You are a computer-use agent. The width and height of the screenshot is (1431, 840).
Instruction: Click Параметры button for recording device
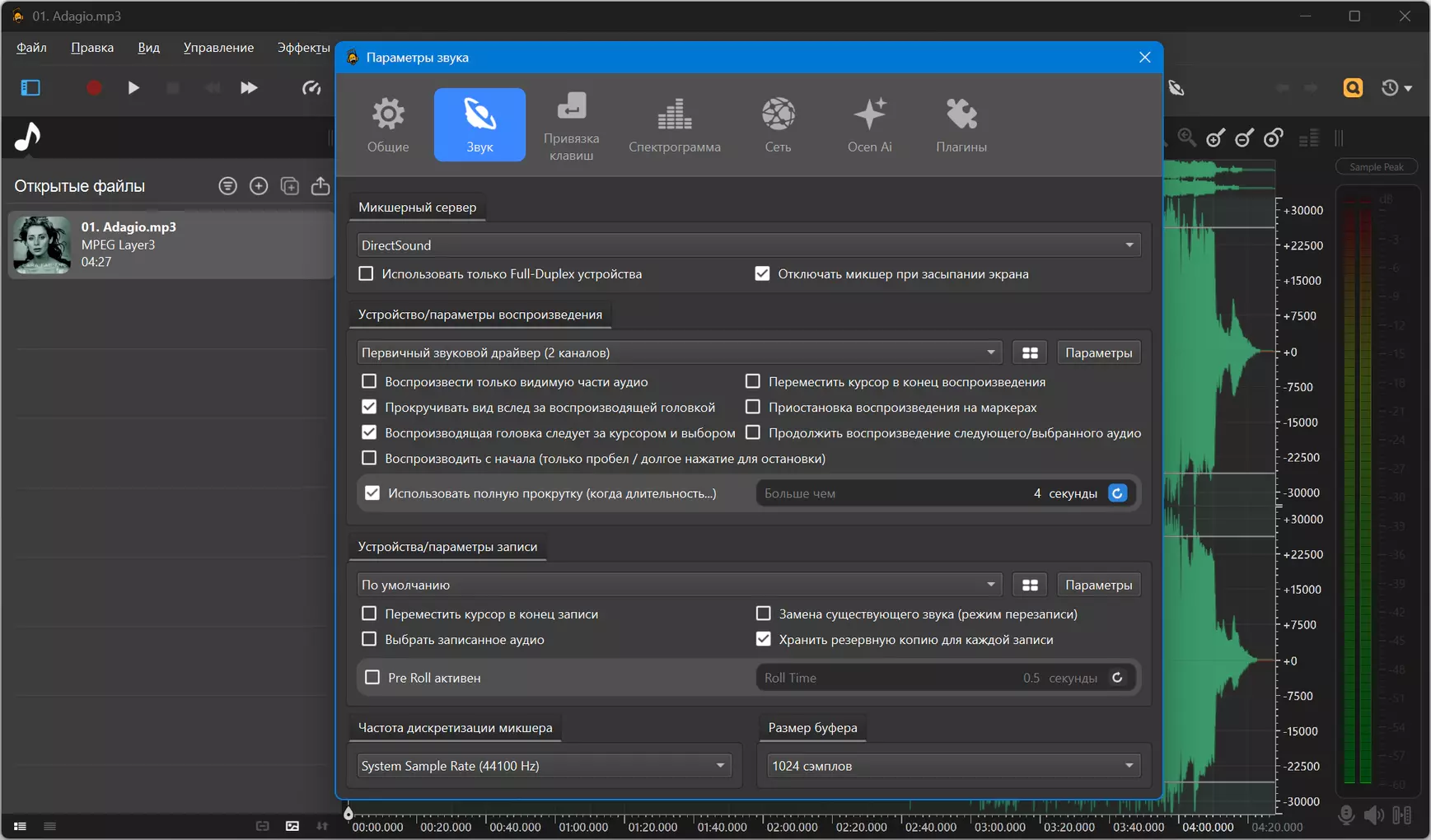point(1098,585)
